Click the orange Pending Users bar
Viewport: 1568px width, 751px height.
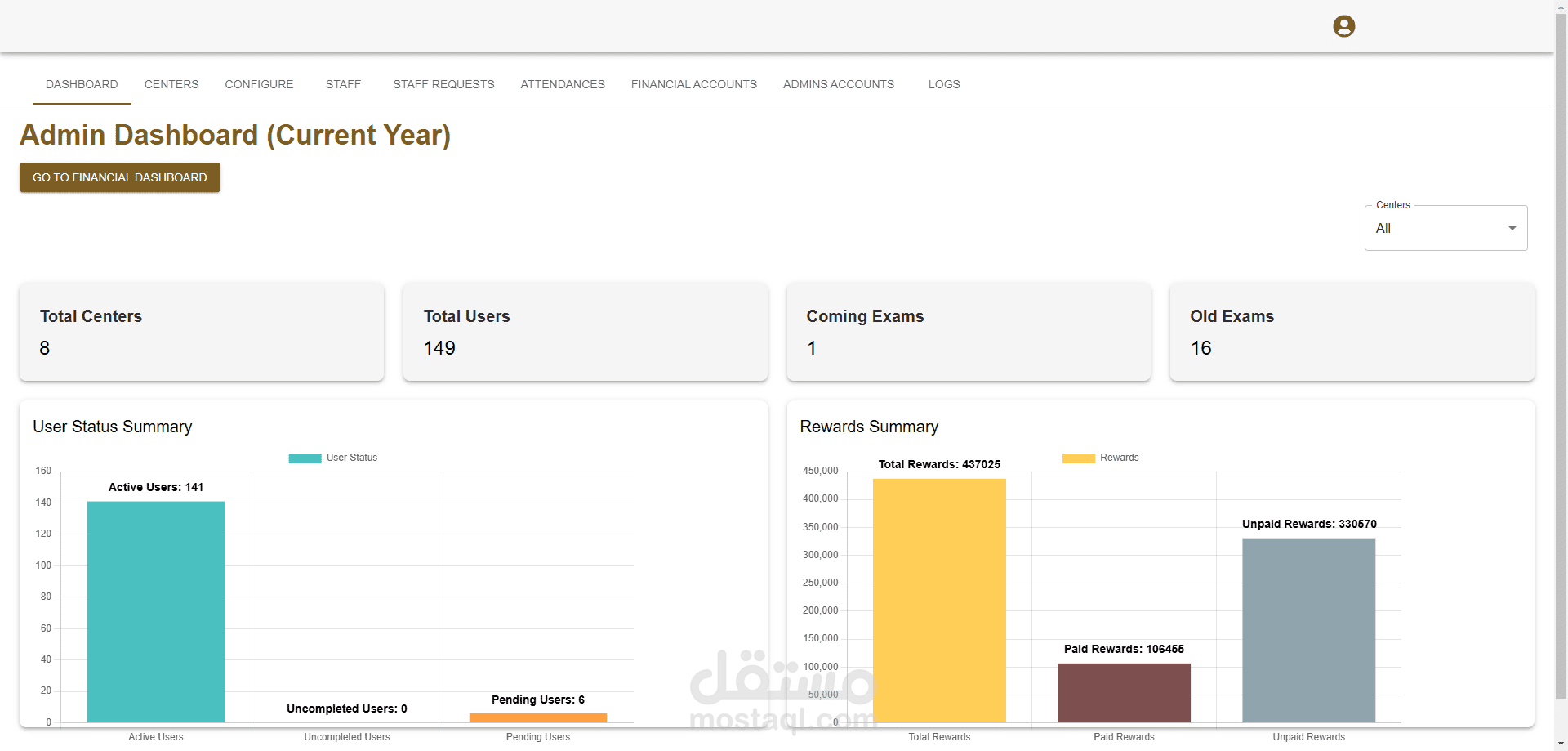point(538,717)
